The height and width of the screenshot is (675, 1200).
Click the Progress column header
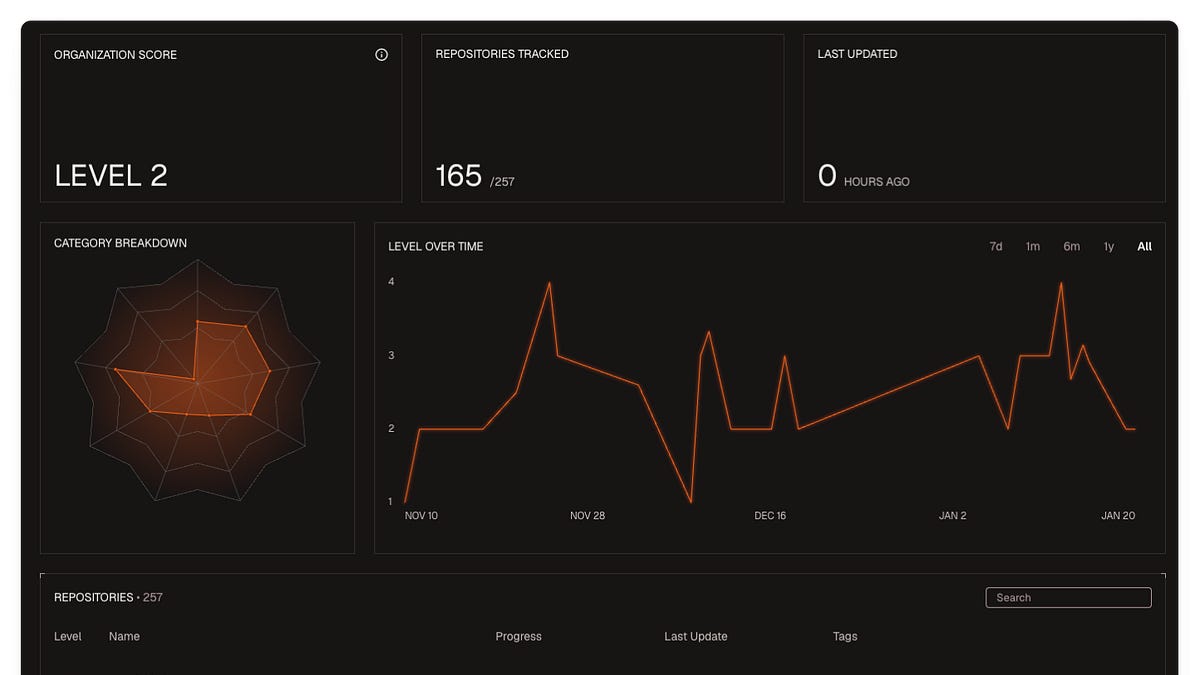518,636
